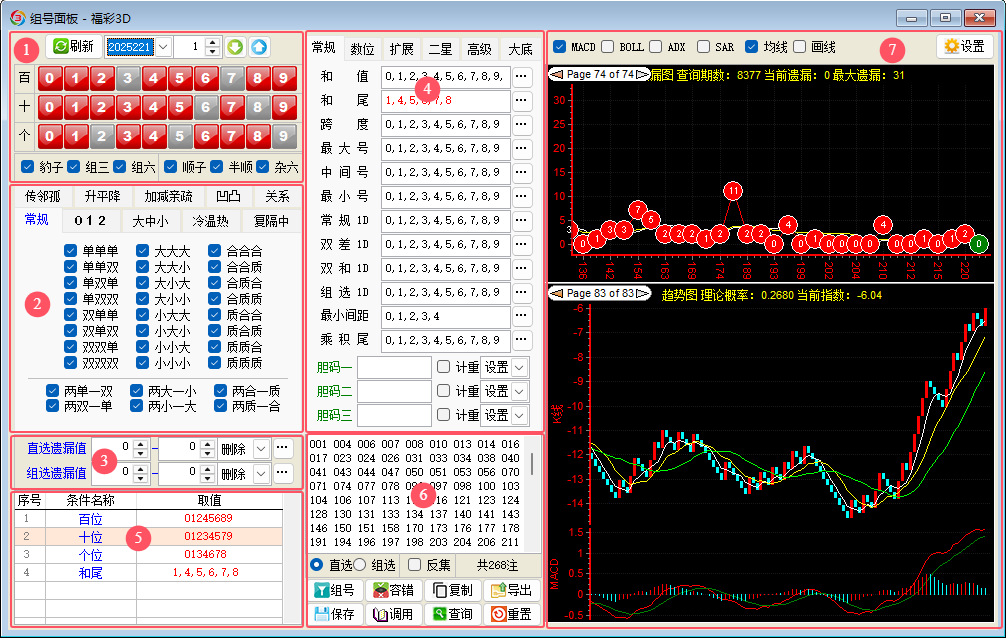The image size is (1006, 638).
Task: Reset conditions with the 重置 button
Action: [511, 614]
